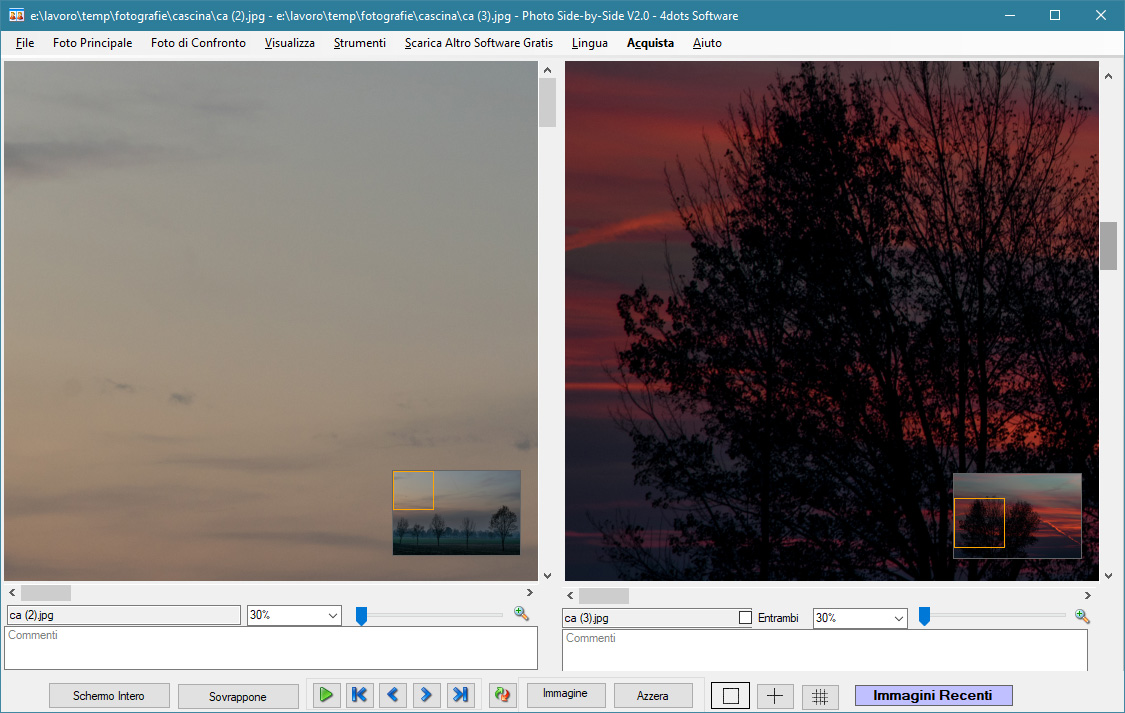
Task: Click the Schermo Intero button
Action: [109, 696]
